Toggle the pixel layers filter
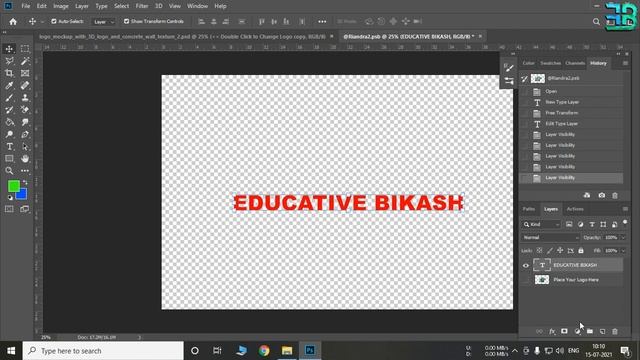The height and width of the screenshot is (360, 640). click(569, 224)
